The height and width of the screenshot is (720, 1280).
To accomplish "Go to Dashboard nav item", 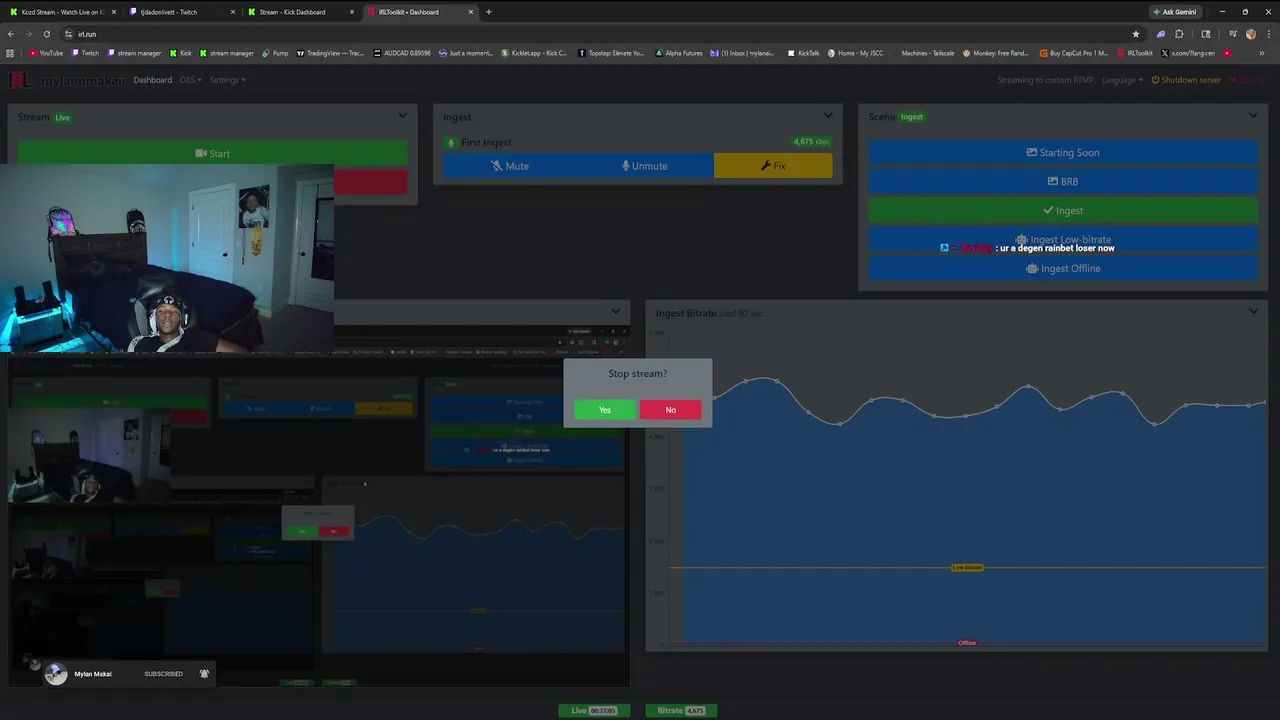I will [153, 80].
